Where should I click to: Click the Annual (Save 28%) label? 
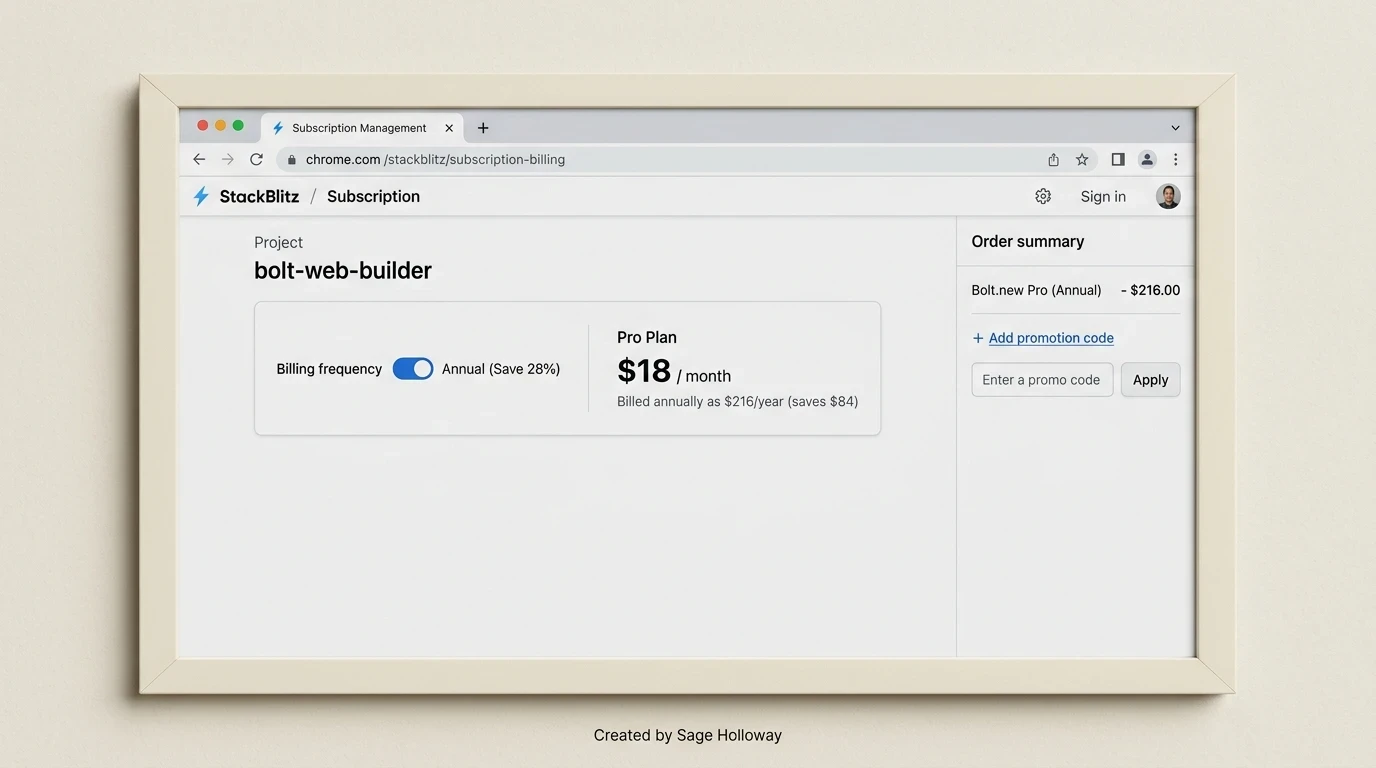pos(501,369)
